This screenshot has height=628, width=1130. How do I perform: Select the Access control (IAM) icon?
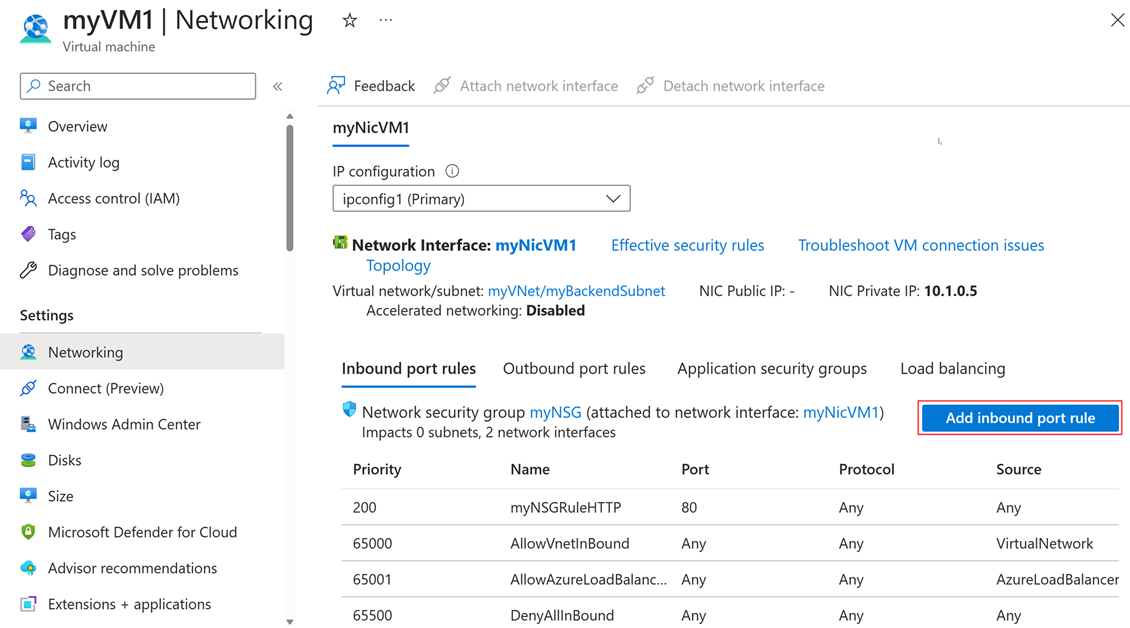pyautogui.click(x=28, y=198)
